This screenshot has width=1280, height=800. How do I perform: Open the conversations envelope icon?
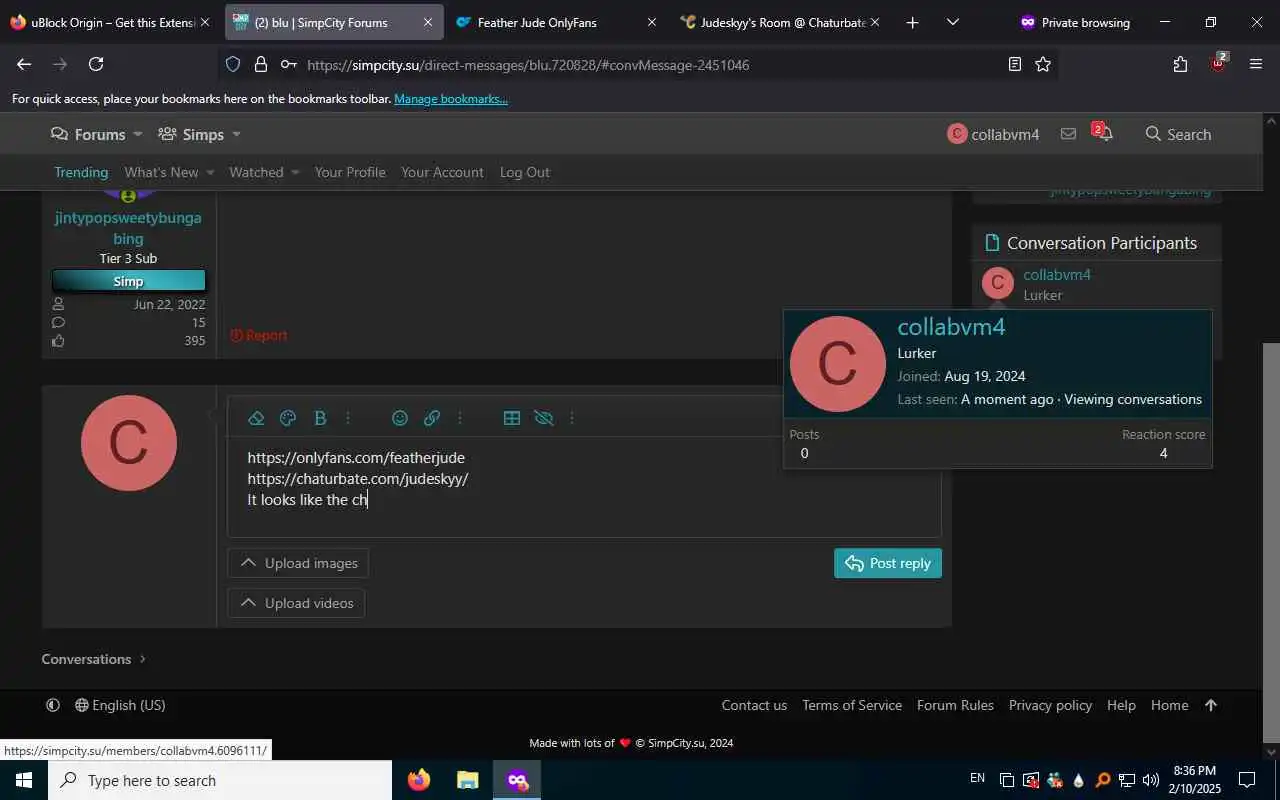(x=1068, y=134)
